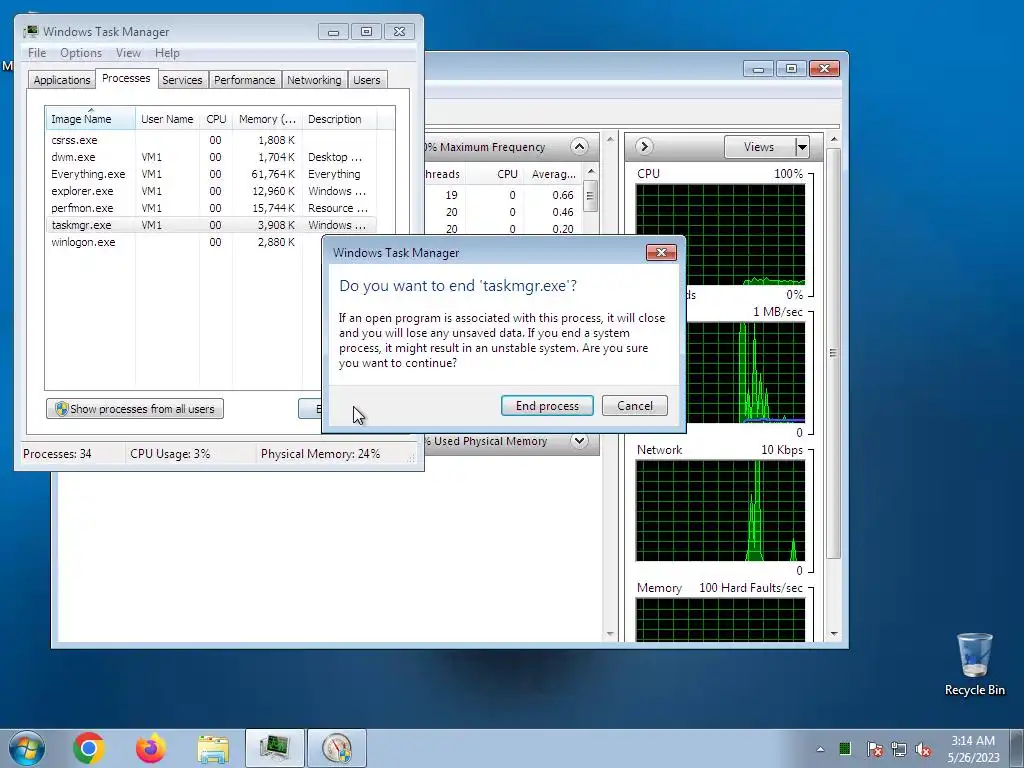Screen dimensions: 1024x768
Task: Open the Views dropdown arrow
Action: (802, 147)
